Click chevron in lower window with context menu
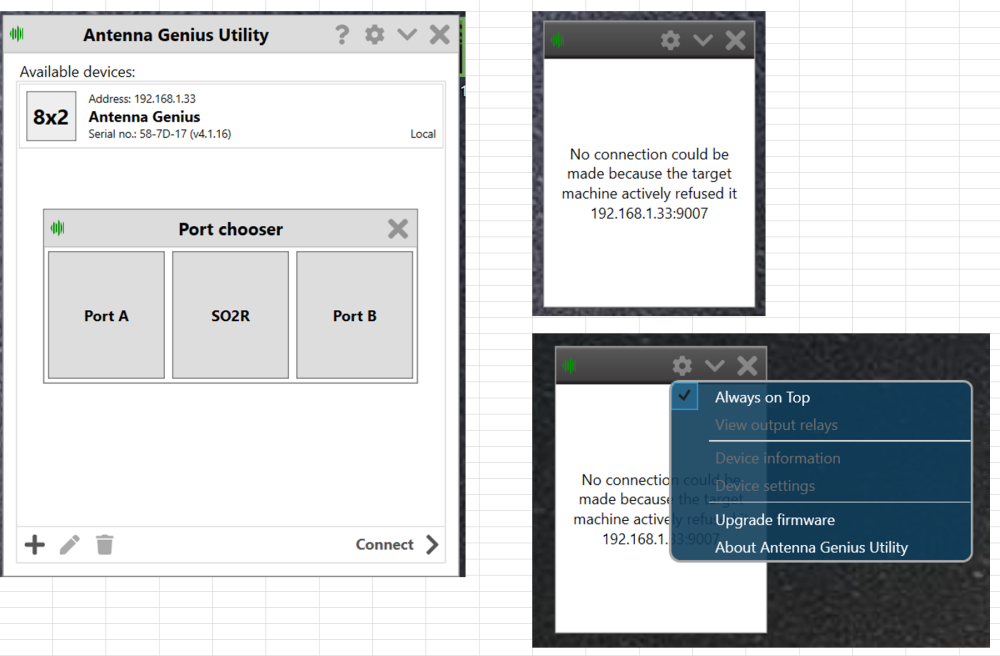1000x656 pixels. (715, 365)
